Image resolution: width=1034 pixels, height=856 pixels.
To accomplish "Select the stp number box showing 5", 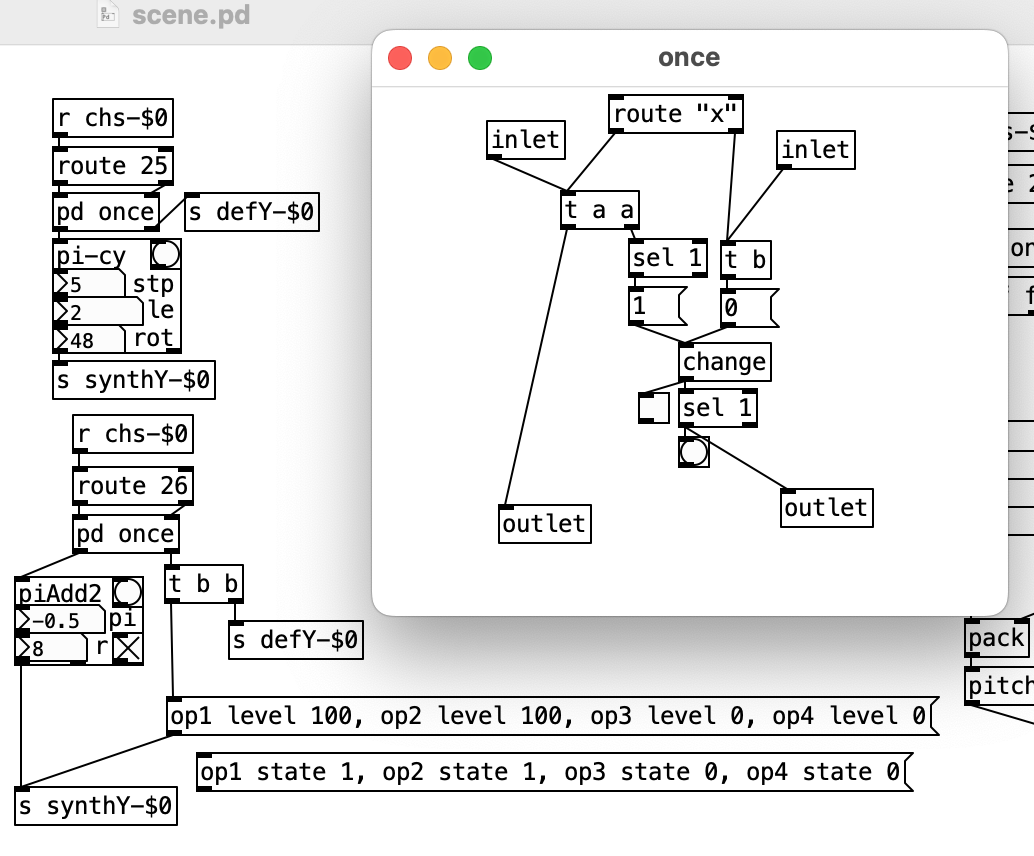I will pos(89,284).
